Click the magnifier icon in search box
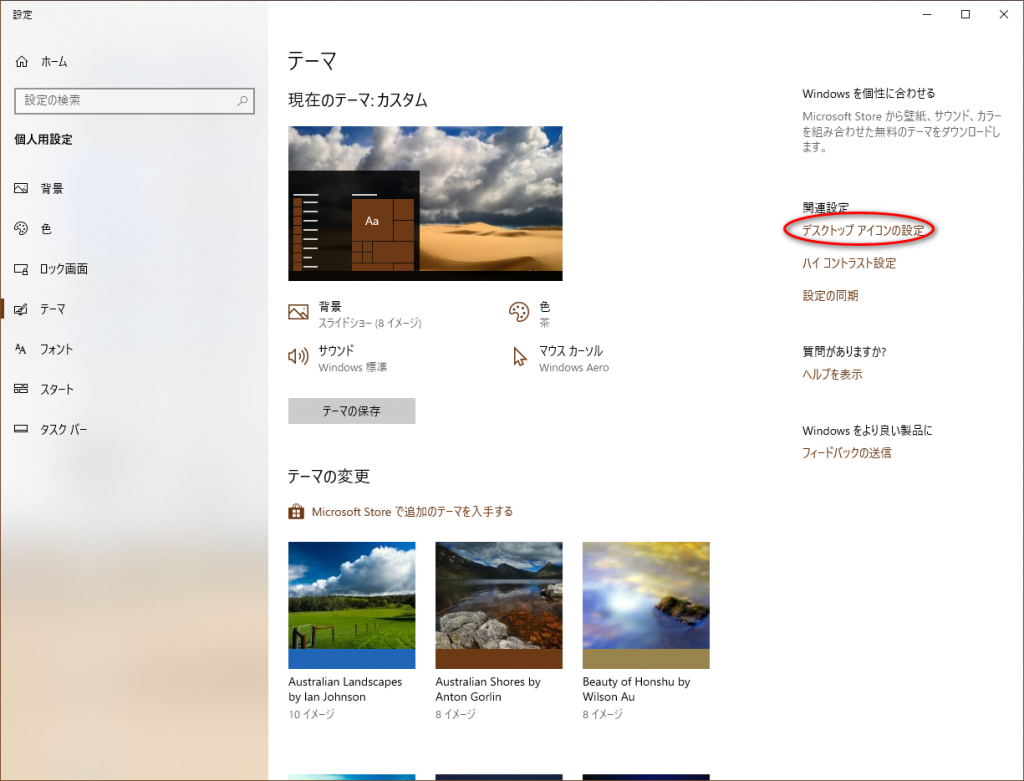 [242, 100]
